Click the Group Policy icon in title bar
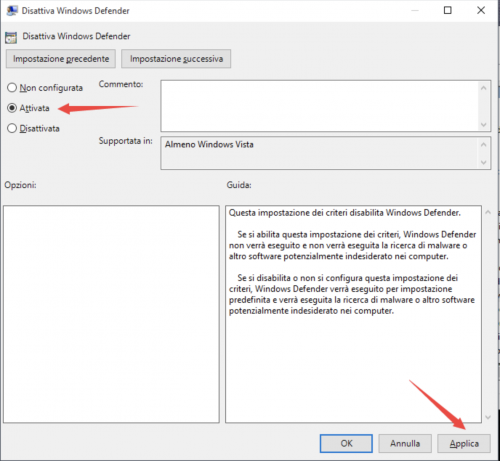 coord(12,10)
